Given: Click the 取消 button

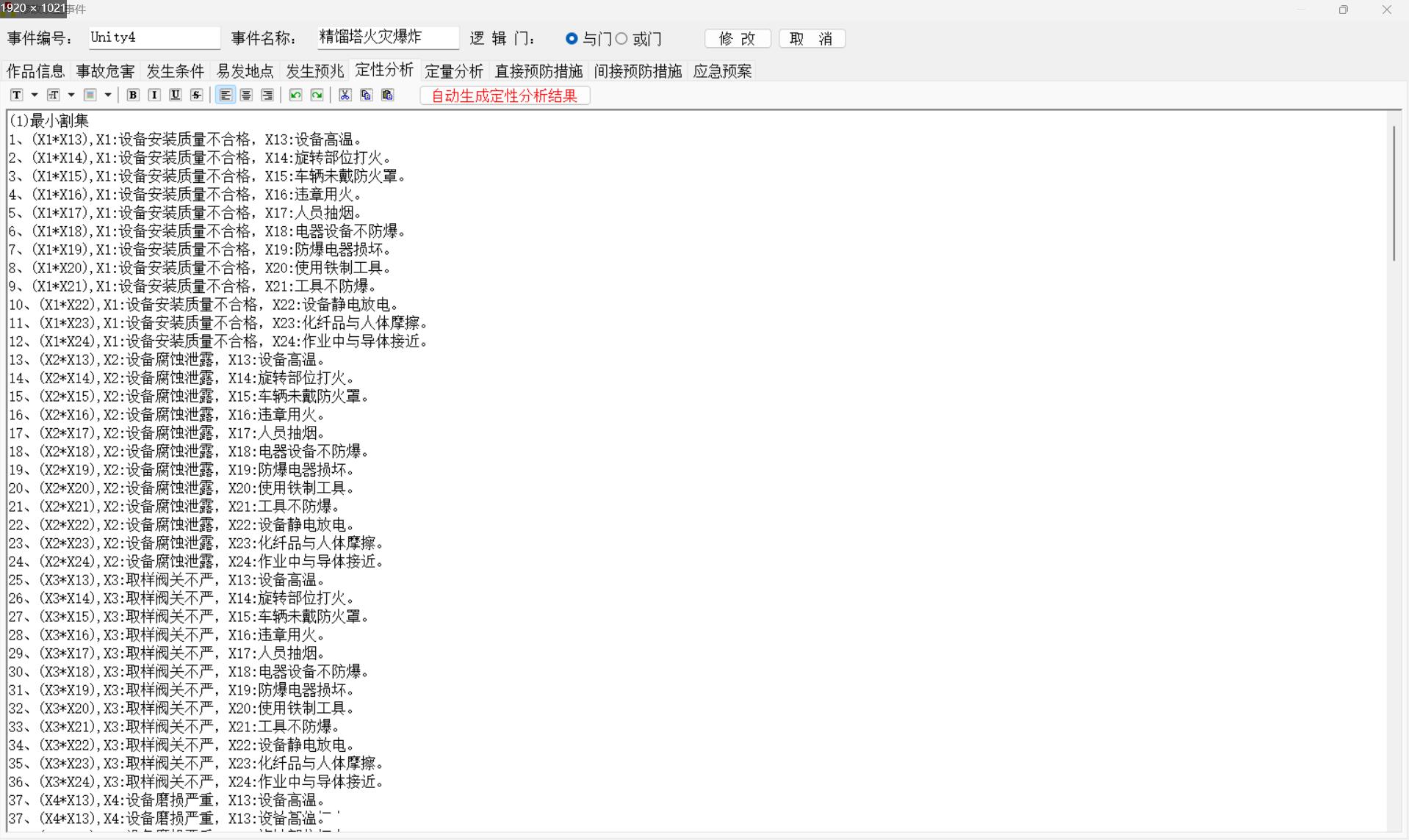Looking at the screenshot, I should 812,38.
